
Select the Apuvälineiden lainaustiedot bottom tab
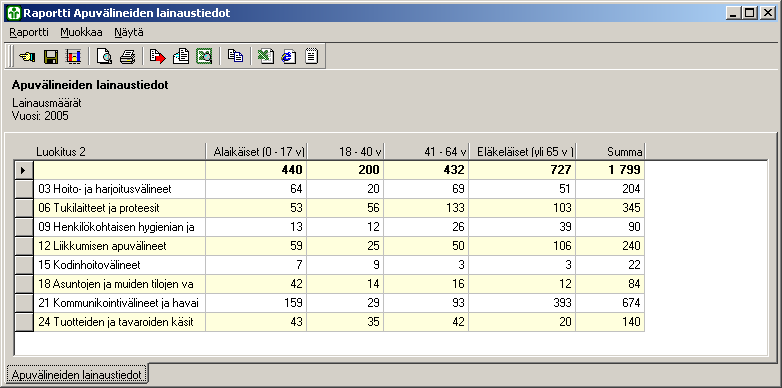click(78, 374)
